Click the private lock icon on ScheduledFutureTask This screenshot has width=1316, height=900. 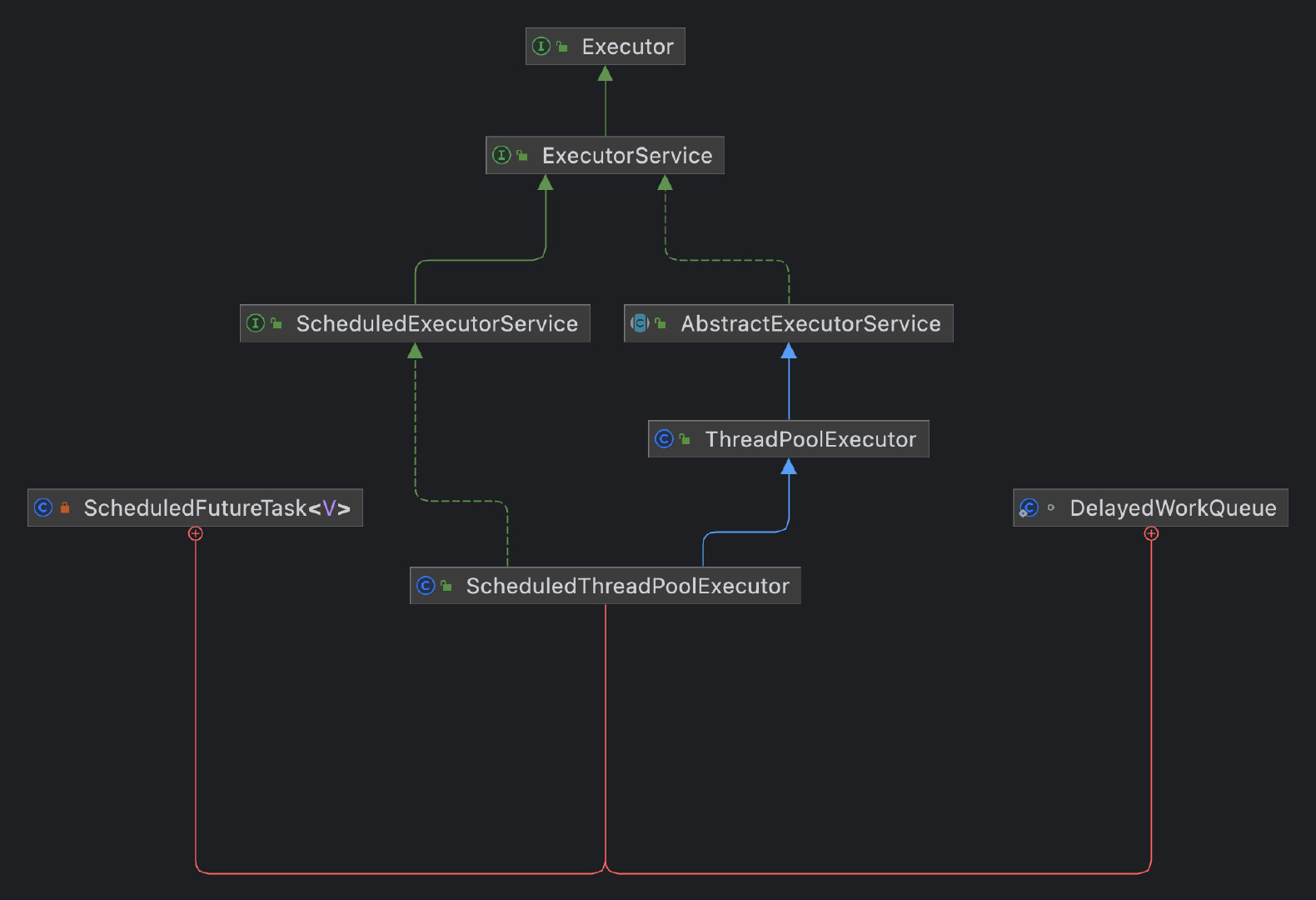65,507
